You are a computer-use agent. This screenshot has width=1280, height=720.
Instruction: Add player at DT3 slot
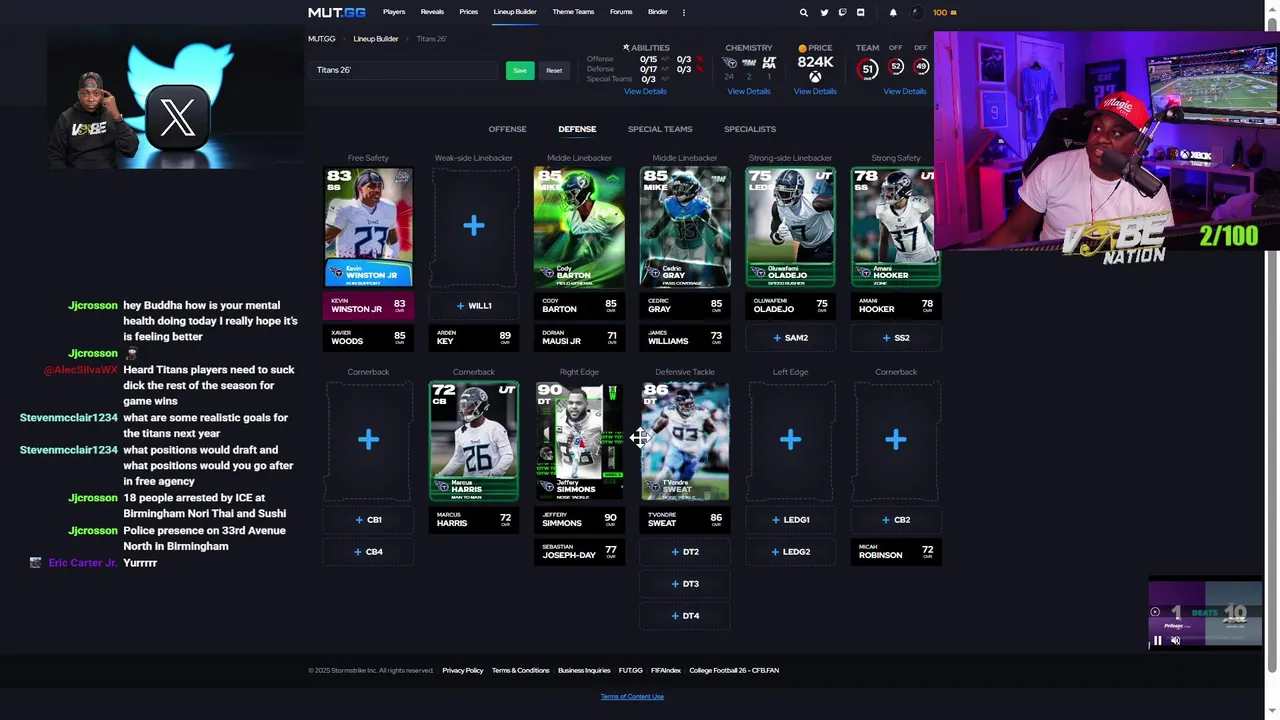click(x=685, y=584)
